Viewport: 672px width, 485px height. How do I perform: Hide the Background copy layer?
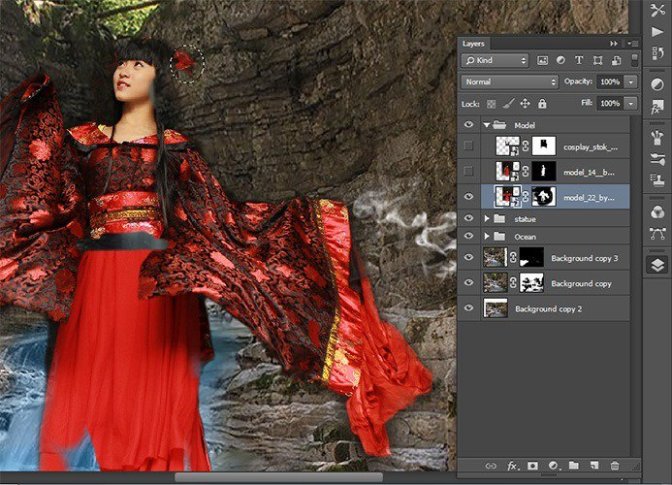(x=468, y=283)
